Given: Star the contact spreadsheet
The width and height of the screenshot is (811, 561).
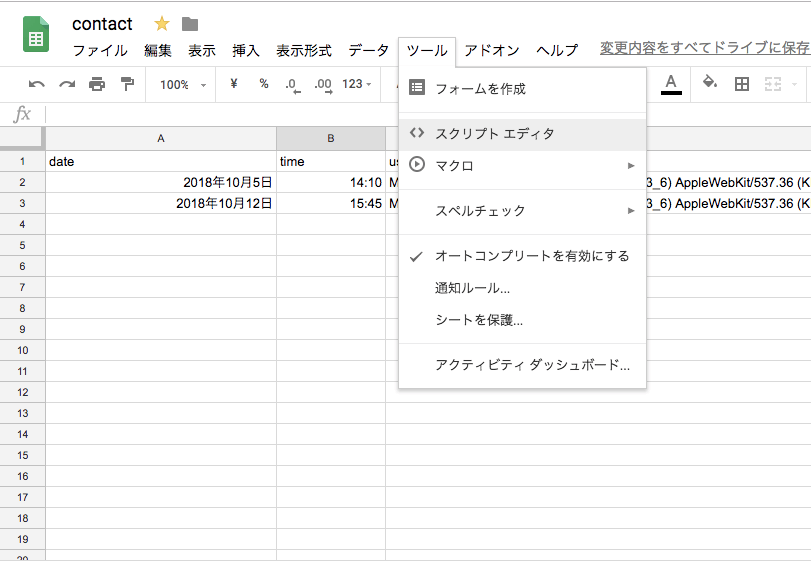Looking at the screenshot, I should pyautogui.click(x=162, y=24).
